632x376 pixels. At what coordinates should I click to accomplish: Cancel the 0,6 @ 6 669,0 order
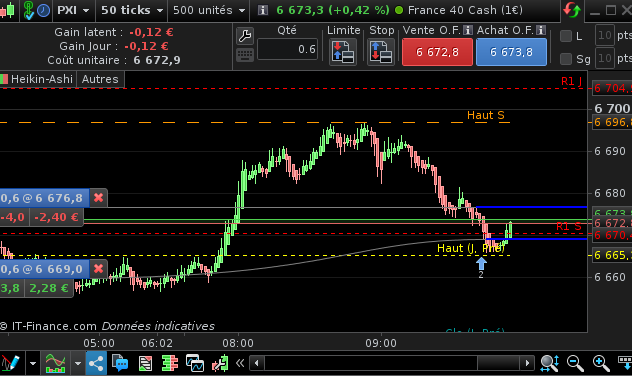tap(98, 269)
